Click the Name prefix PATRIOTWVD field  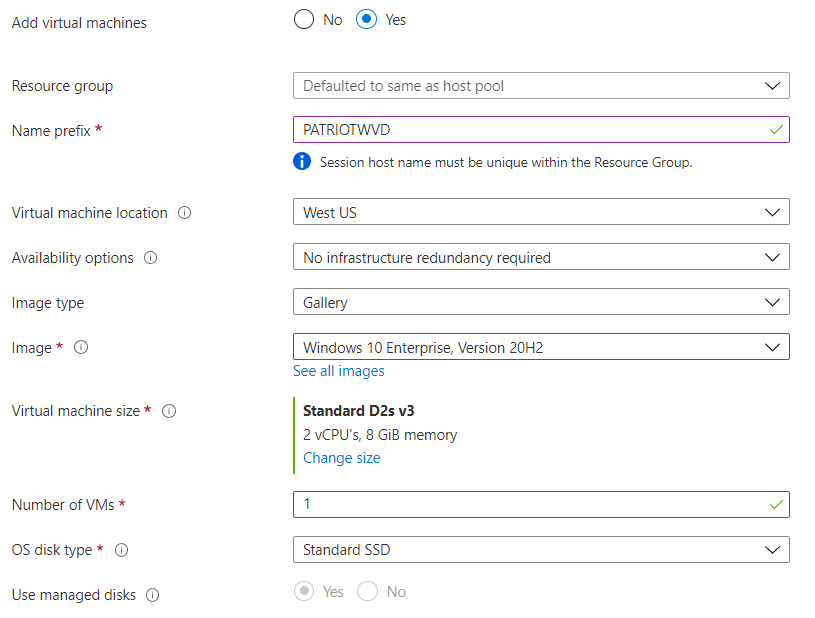(530, 130)
